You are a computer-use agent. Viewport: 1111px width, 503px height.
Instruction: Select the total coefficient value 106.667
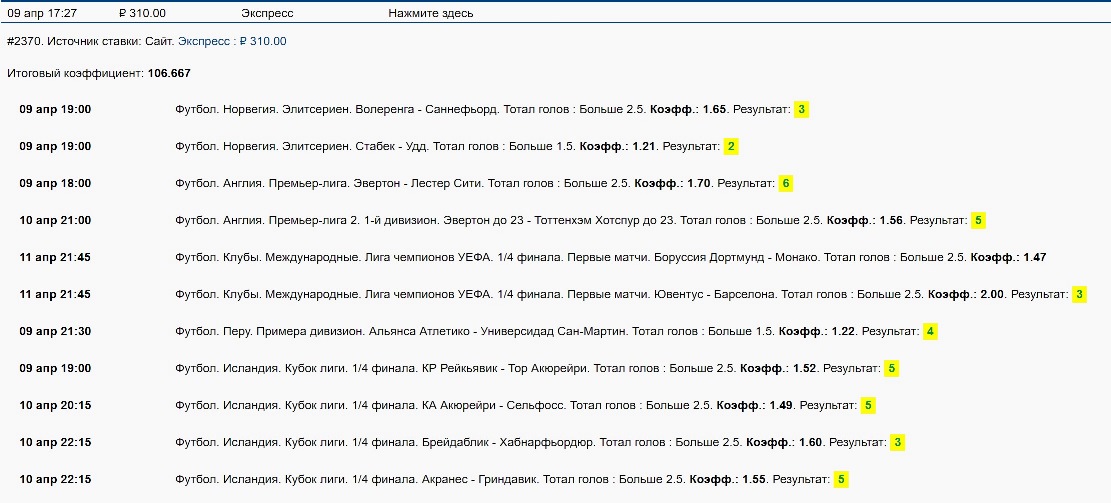169,74
